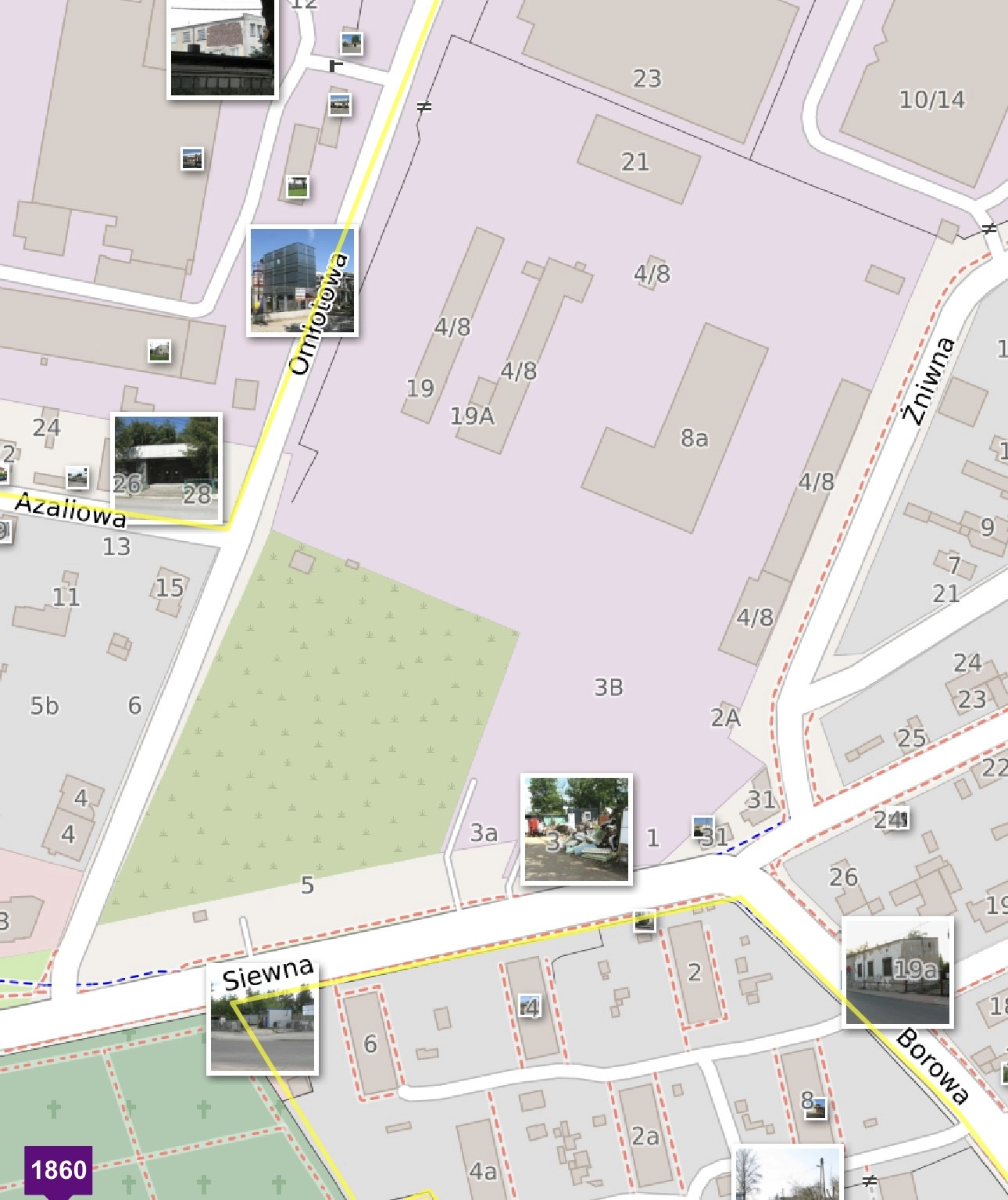Viewport: 1008px width, 1200px height.
Task: Click small photo marker on building 4 south of Siewna
Action: pyautogui.click(x=530, y=1005)
